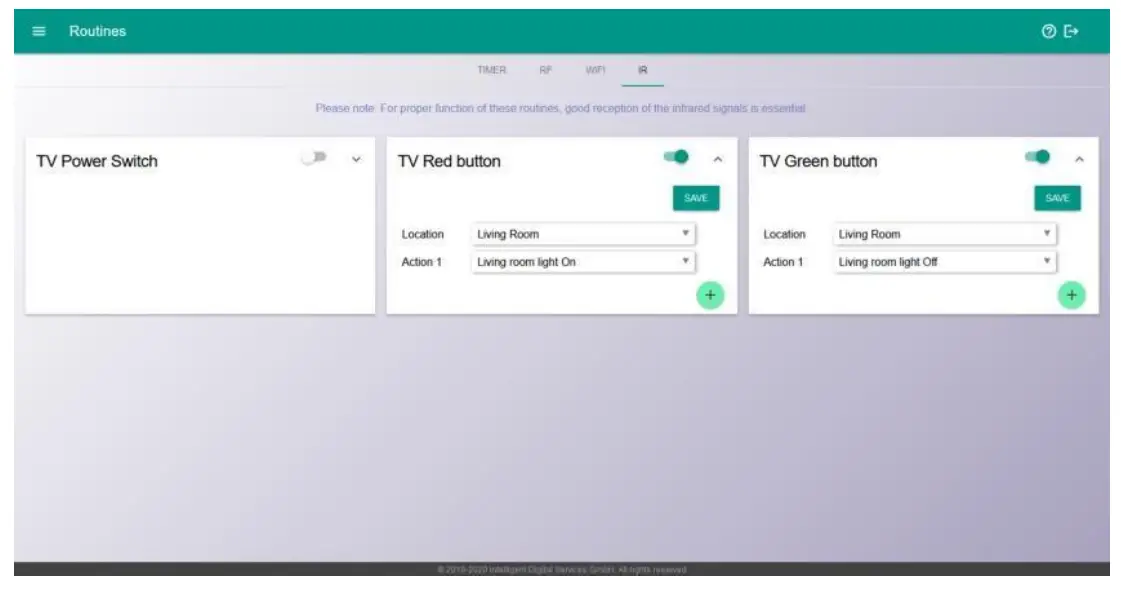The height and width of the screenshot is (591, 1121).
Task: Open Action 1 dropdown showing Living room light On
Action: click(583, 262)
